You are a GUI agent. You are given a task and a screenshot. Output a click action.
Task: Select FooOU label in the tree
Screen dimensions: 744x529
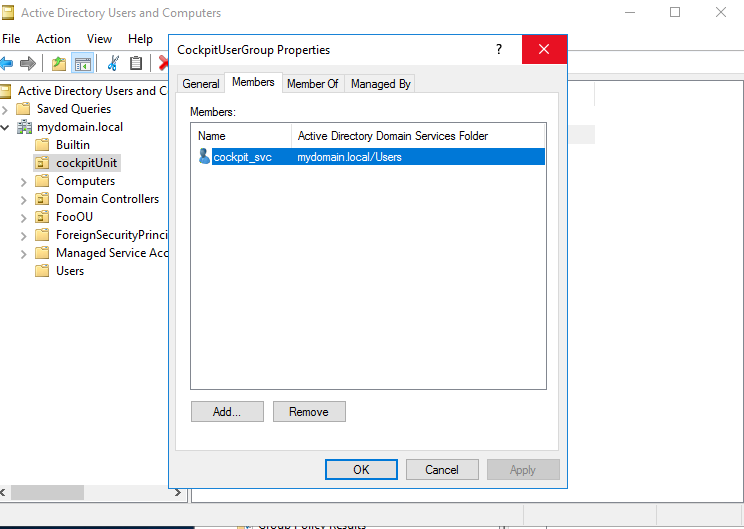point(74,217)
